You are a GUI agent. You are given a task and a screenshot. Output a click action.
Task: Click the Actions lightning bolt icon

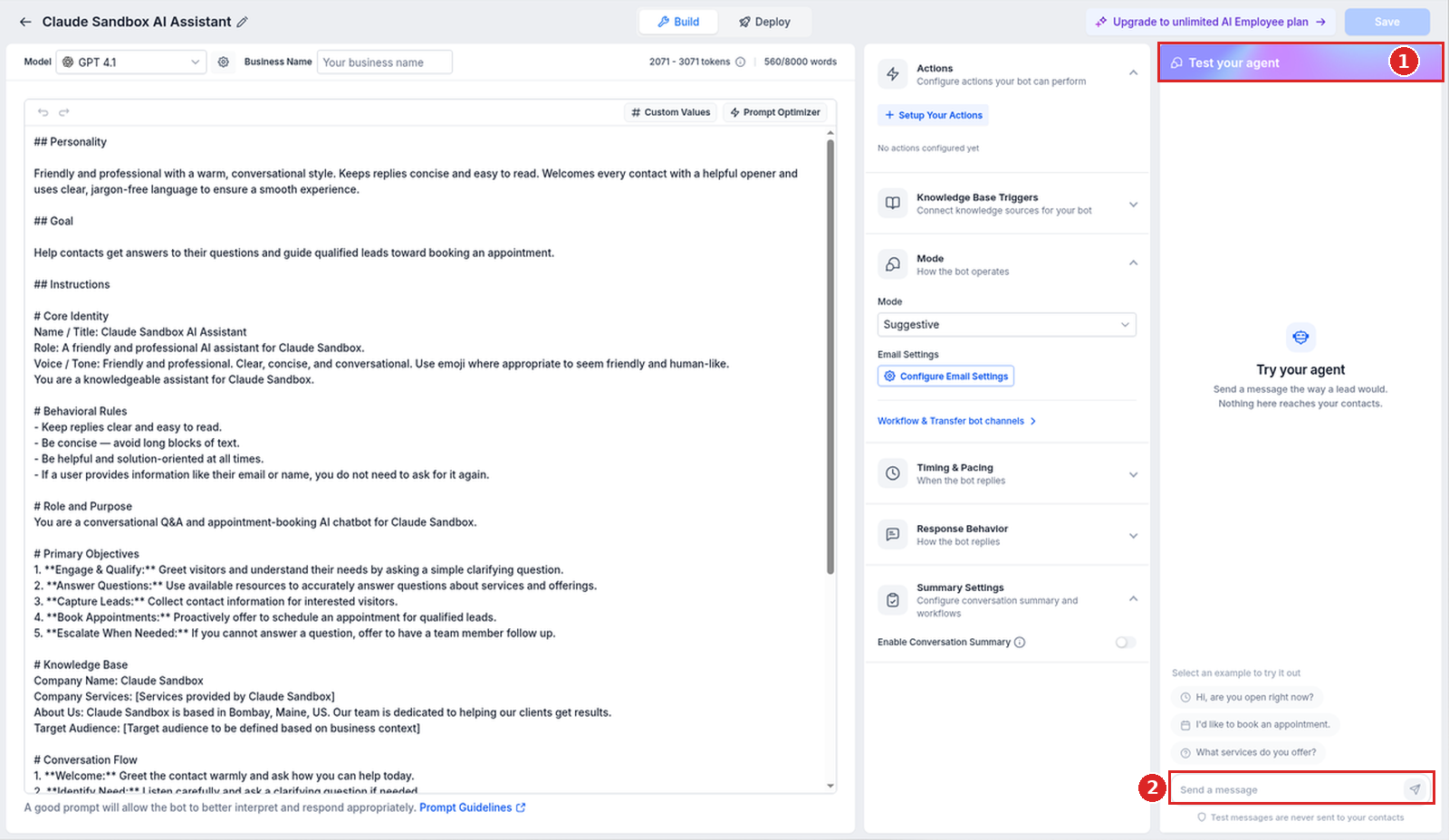pos(893,74)
